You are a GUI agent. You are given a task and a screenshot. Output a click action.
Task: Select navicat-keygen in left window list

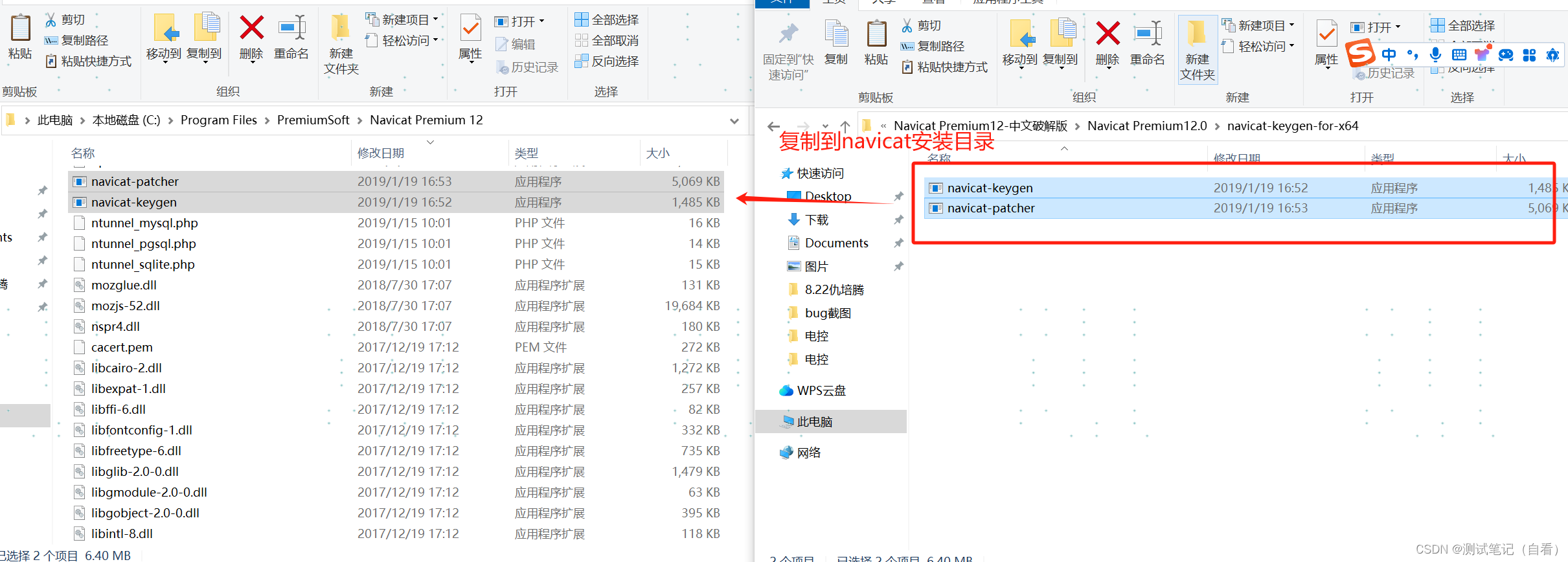396,202
